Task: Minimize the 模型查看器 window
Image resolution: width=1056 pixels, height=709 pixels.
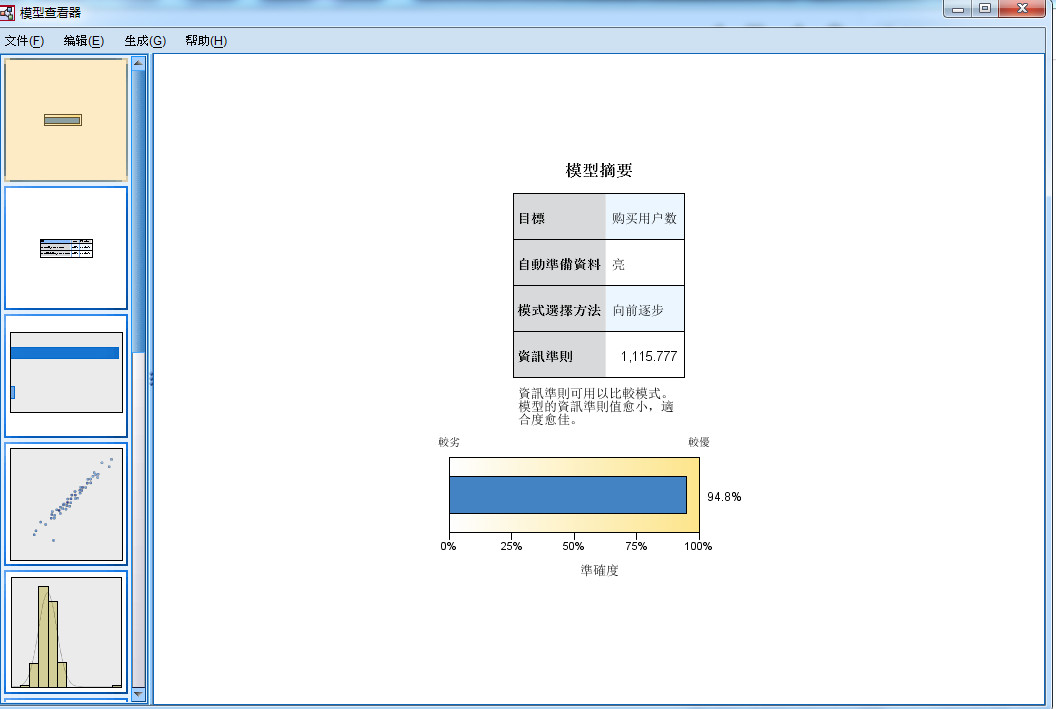Action: (958, 9)
